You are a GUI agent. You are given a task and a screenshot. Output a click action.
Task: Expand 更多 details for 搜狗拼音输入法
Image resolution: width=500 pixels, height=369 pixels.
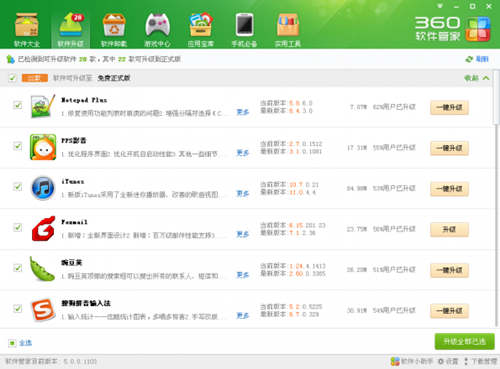243,315
